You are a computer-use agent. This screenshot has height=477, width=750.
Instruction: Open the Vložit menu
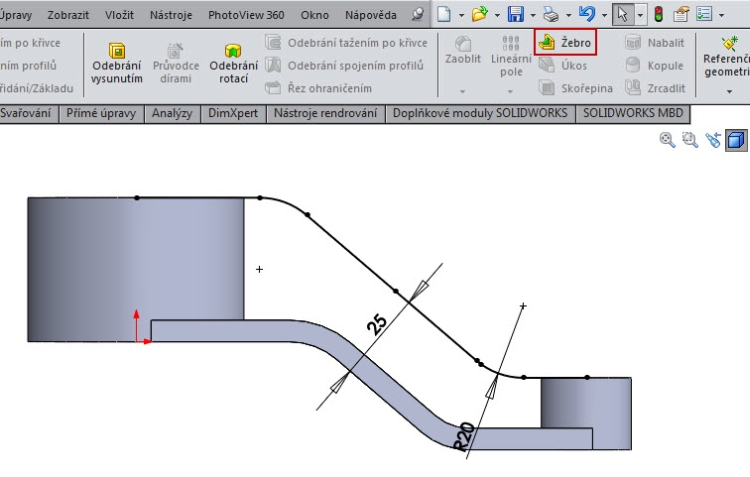click(119, 15)
